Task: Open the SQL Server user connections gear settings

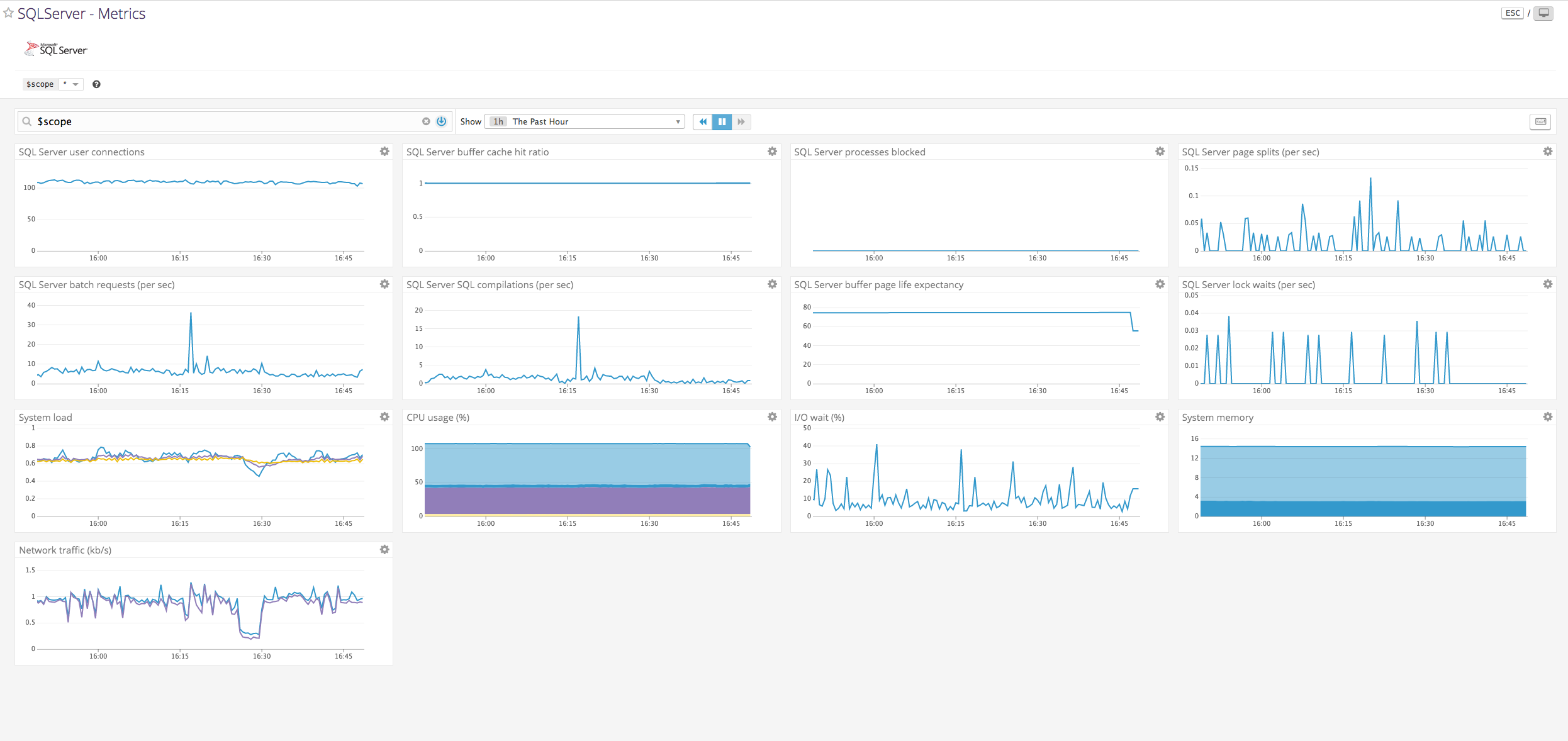Action: tap(384, 152)
